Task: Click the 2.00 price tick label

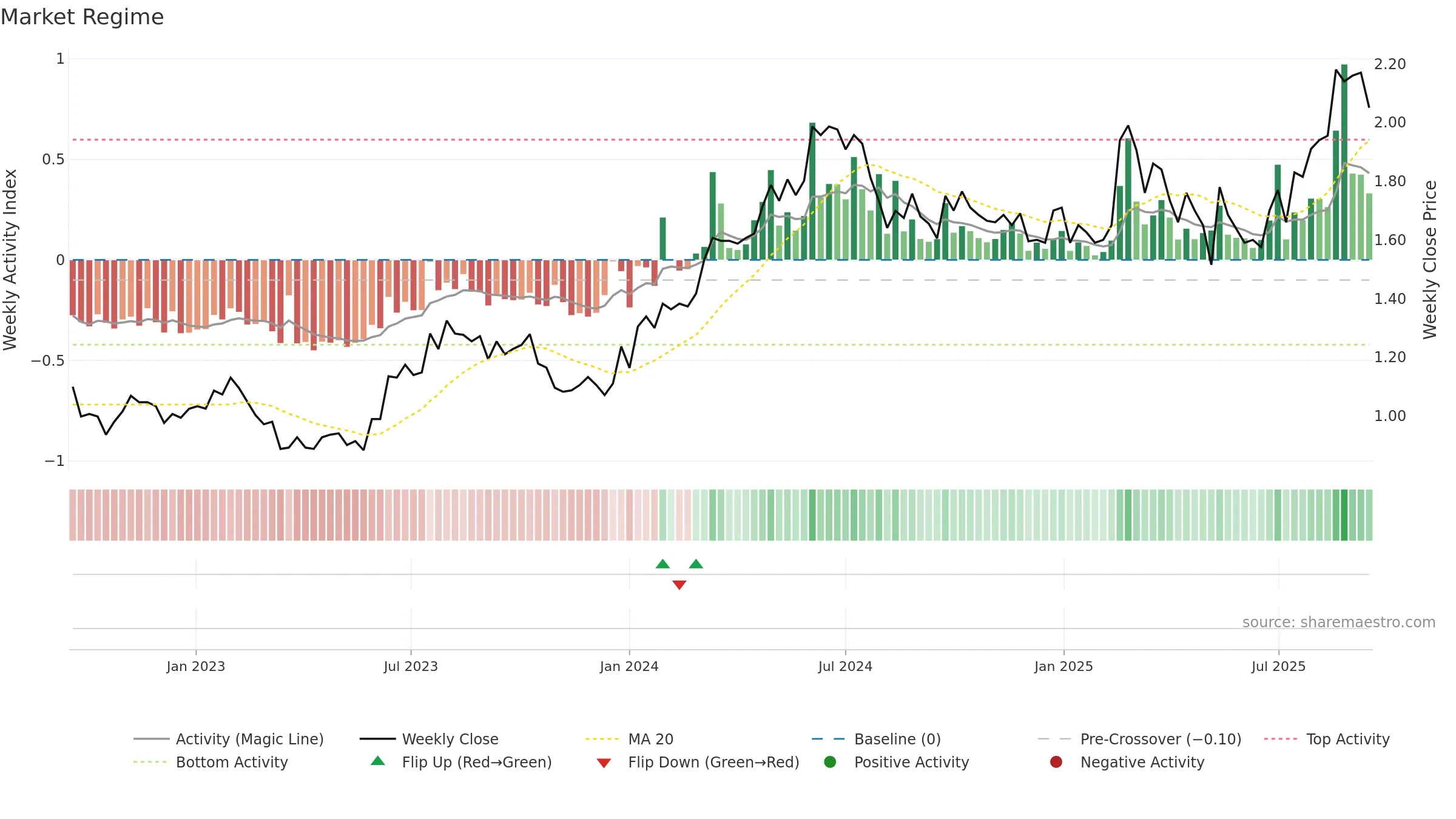Action: [1390, 122]
